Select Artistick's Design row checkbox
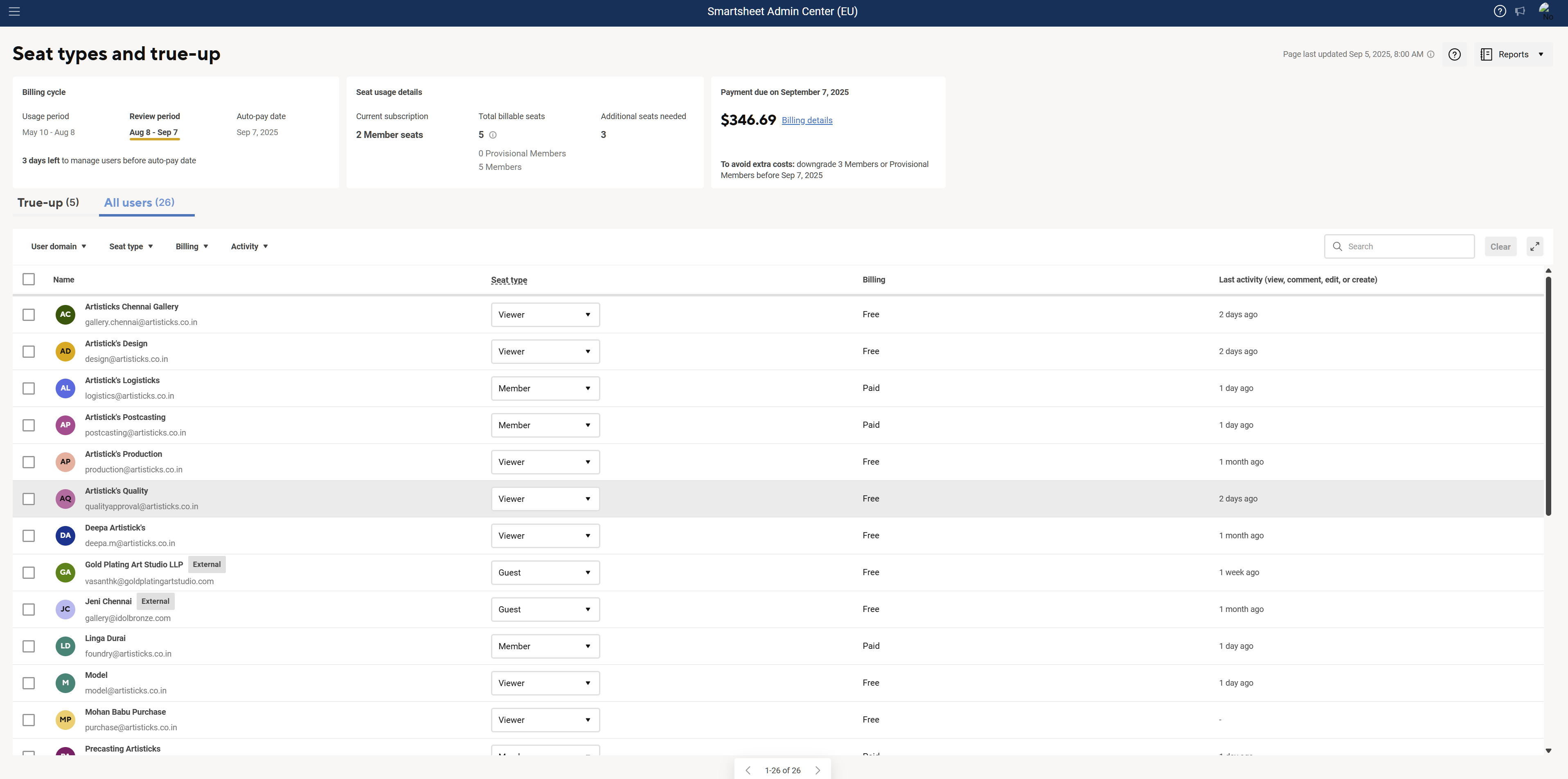This screenshot has height=779, width=1568. coord(29,352)
